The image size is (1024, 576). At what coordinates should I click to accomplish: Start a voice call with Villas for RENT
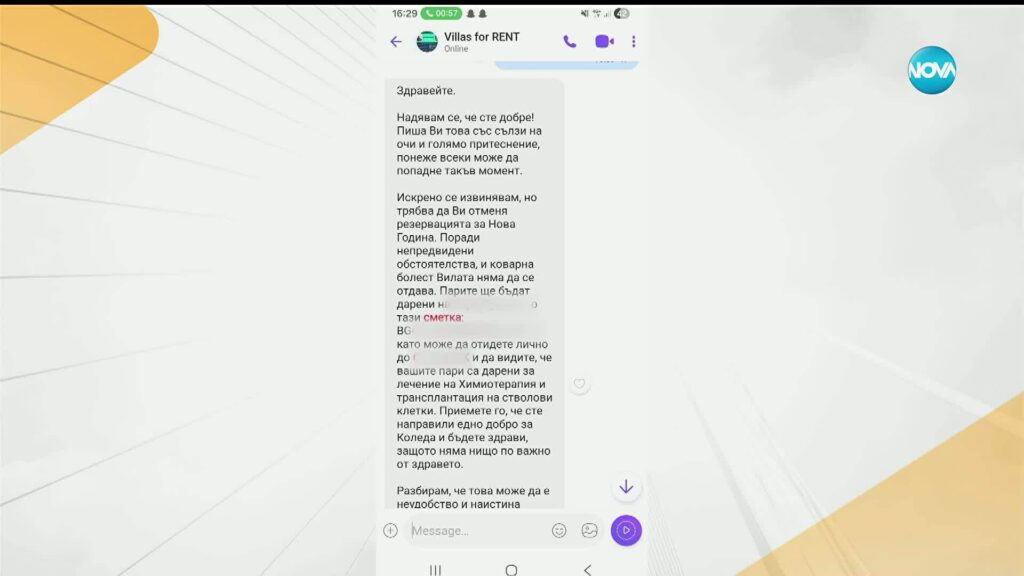569,42
